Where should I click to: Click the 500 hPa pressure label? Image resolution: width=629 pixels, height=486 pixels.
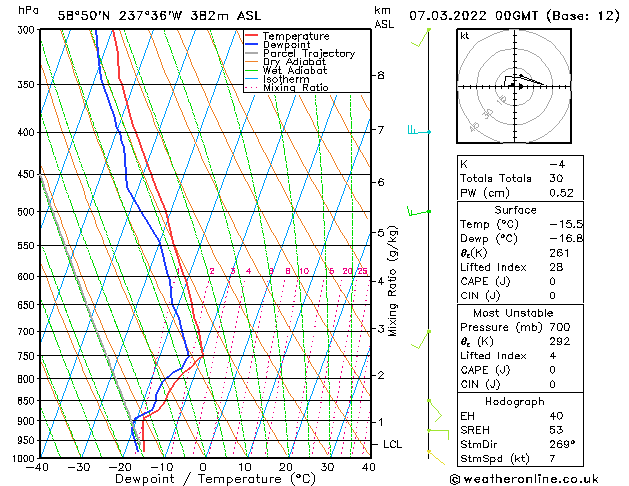pyautogui.click(x=28, y=212)
